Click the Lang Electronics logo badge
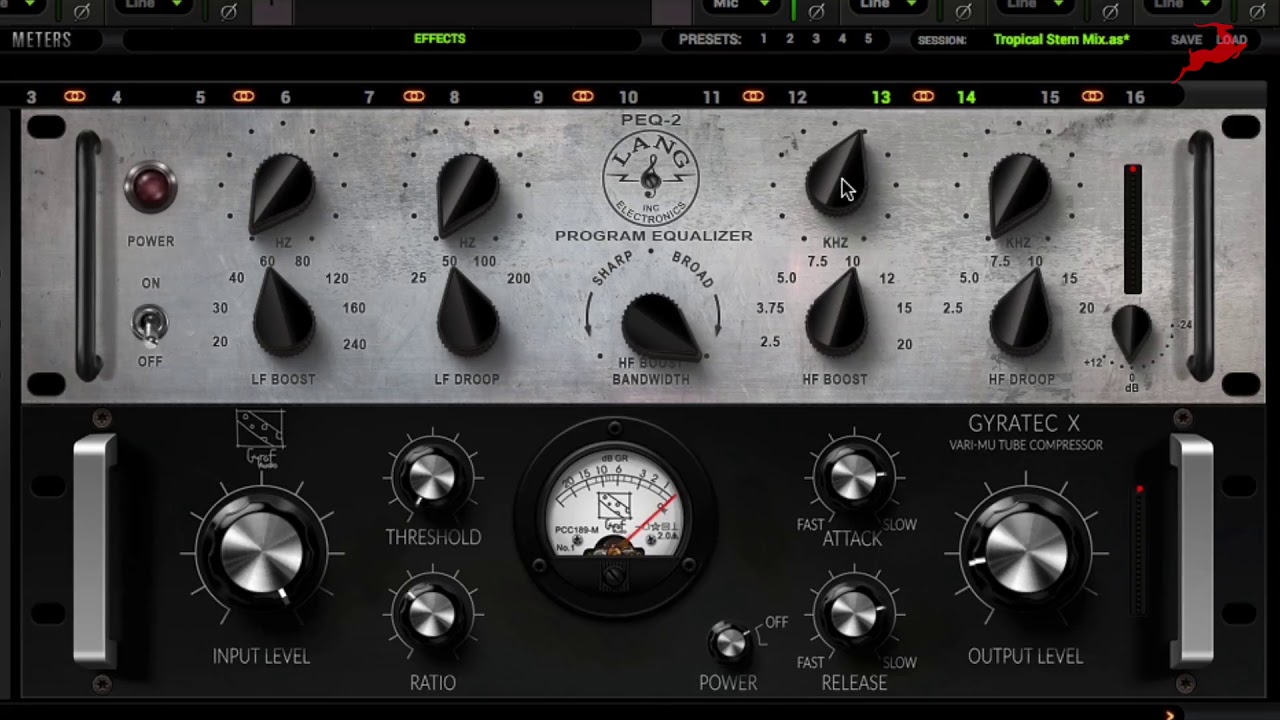1280x720 pixels. 651,179
